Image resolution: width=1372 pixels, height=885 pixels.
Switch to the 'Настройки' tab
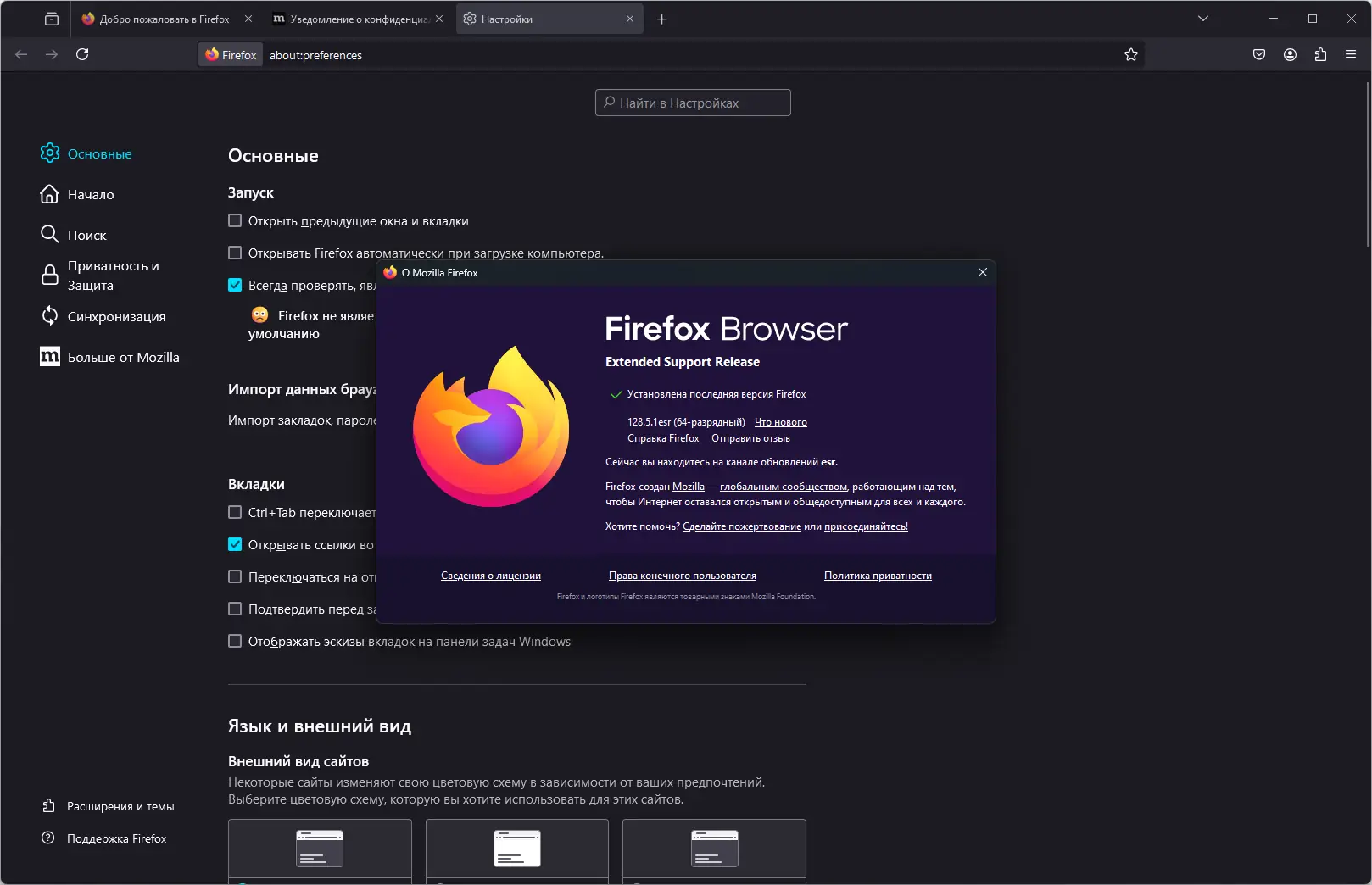tap(549, 19)
